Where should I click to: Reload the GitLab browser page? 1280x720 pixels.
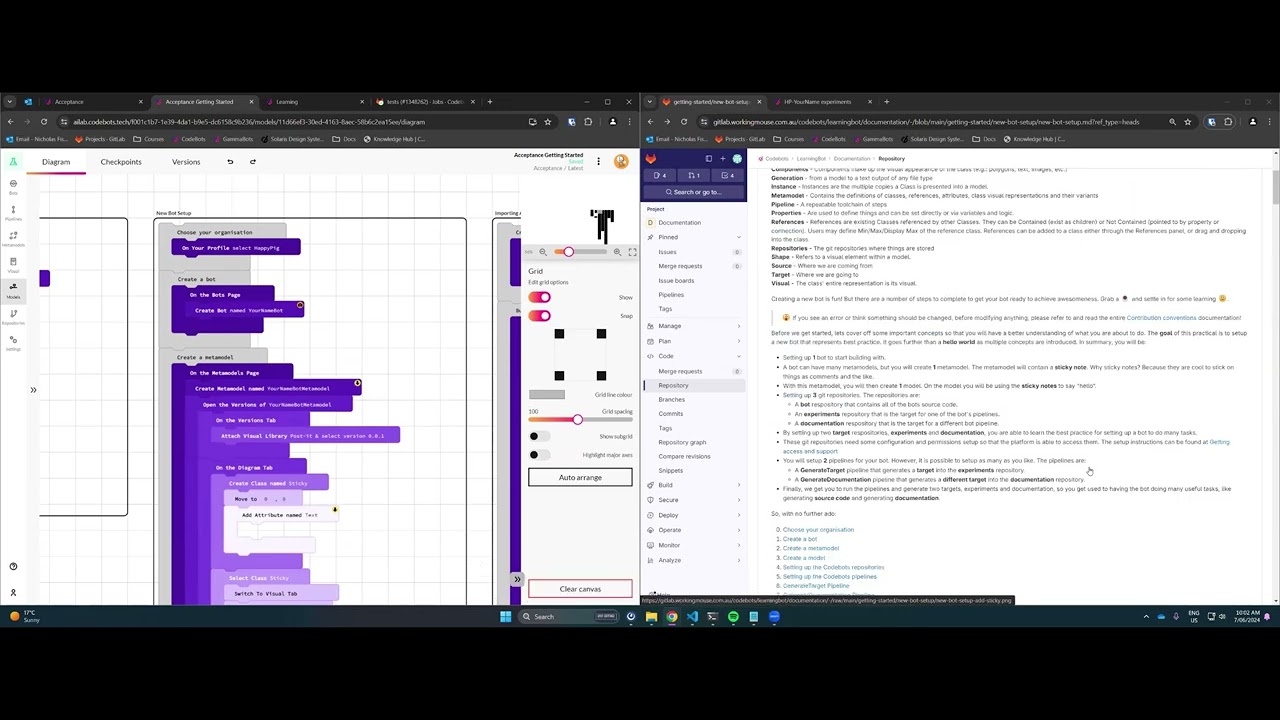(684, 122)
